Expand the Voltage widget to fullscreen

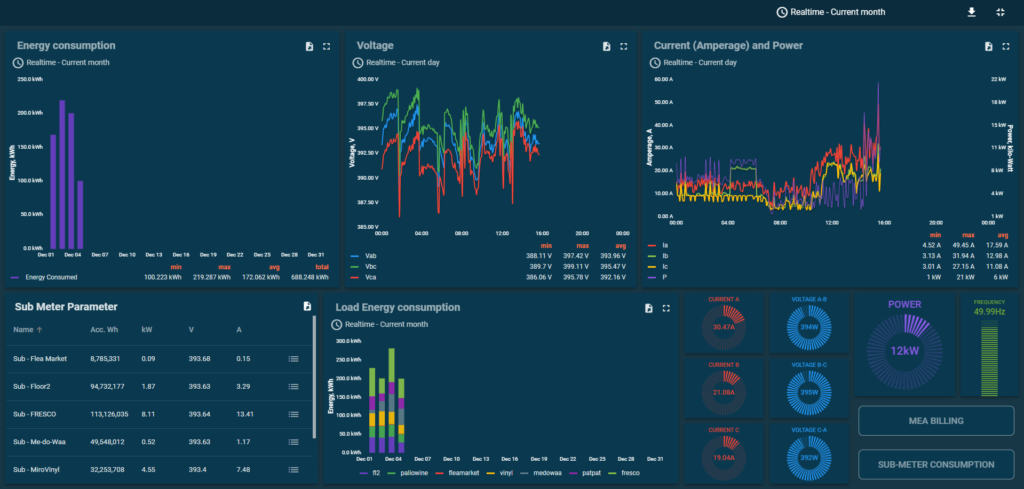click(624, 46)
